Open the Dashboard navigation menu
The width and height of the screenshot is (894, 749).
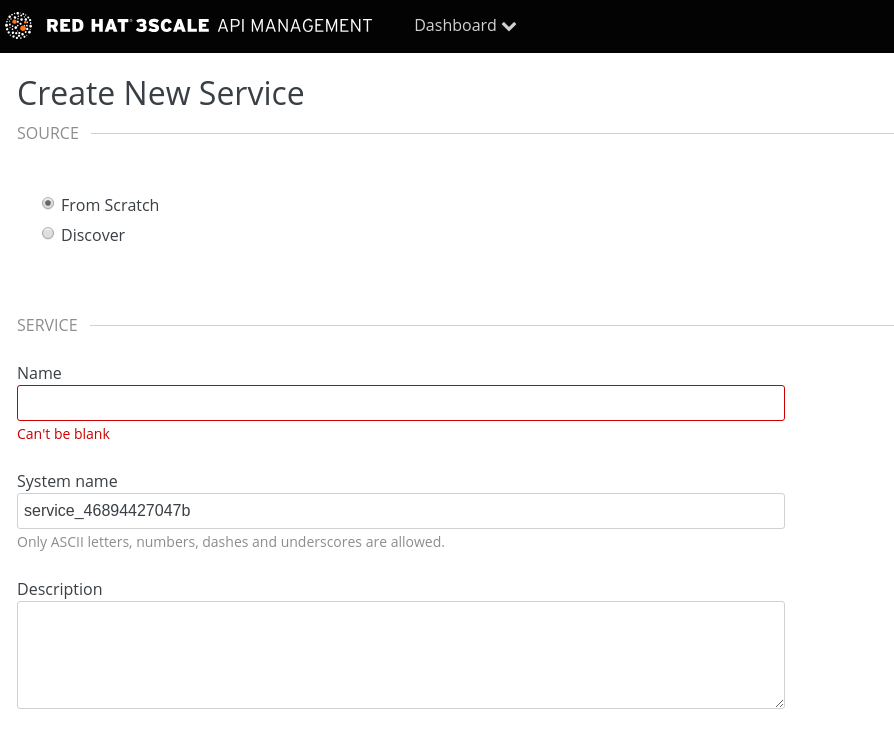[455, 26]
